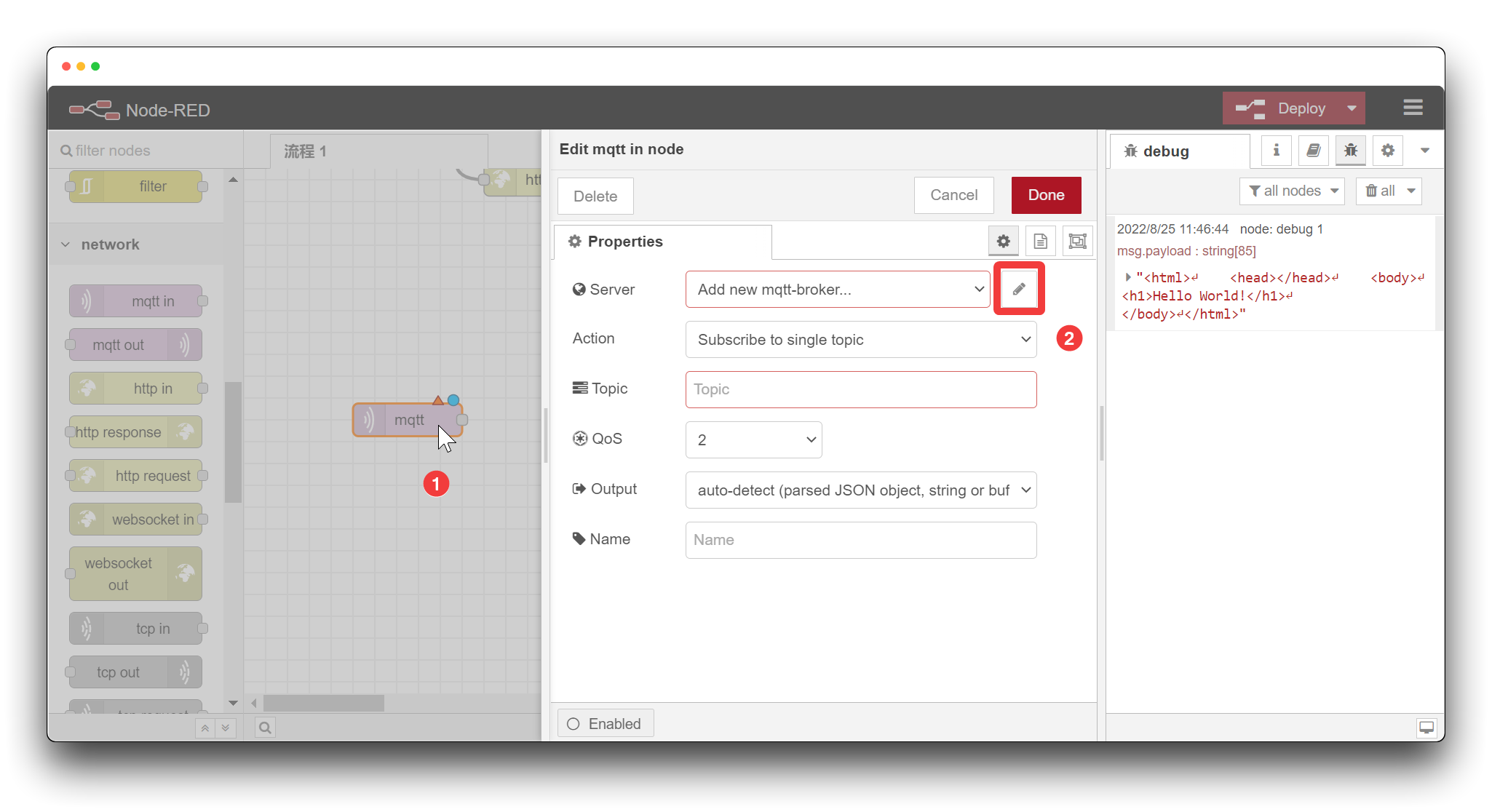Click the search flows magnifier icon
Screen dimensions: 1492x812
(x=265, y=728)
